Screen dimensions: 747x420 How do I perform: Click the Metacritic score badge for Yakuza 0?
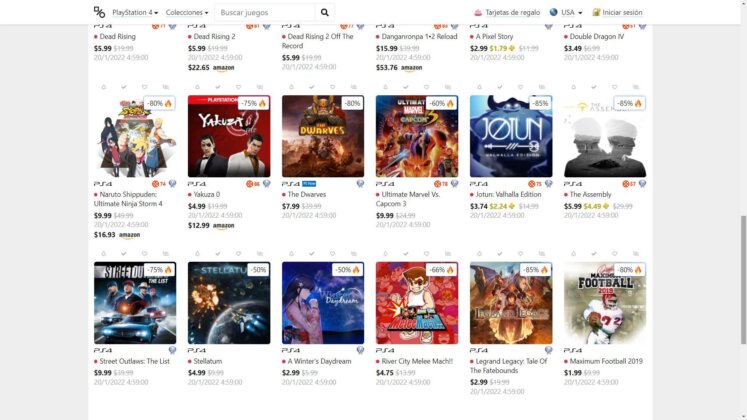coord(252,184)
